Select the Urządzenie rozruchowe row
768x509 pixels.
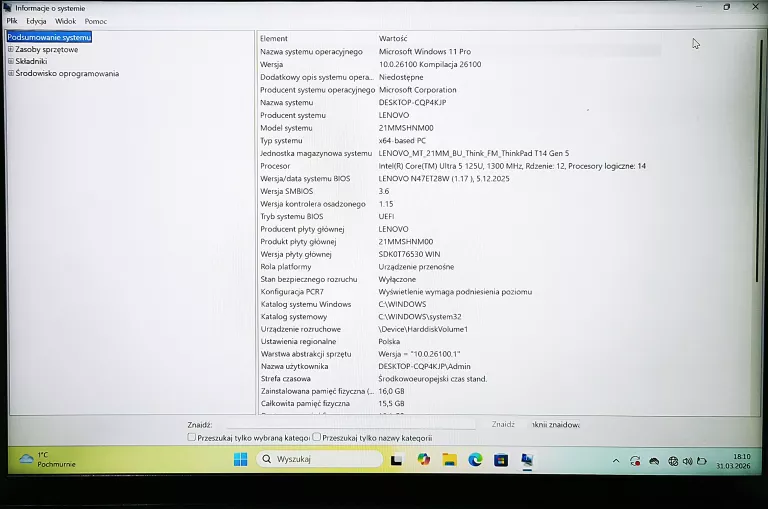pyautogui.click(x=459, y=329)
